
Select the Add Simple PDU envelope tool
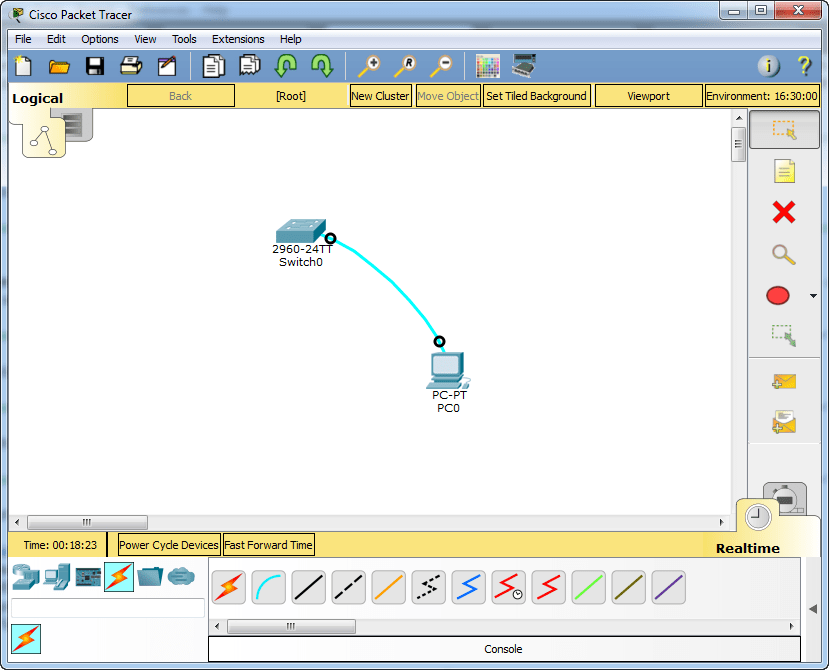[785, 380]
